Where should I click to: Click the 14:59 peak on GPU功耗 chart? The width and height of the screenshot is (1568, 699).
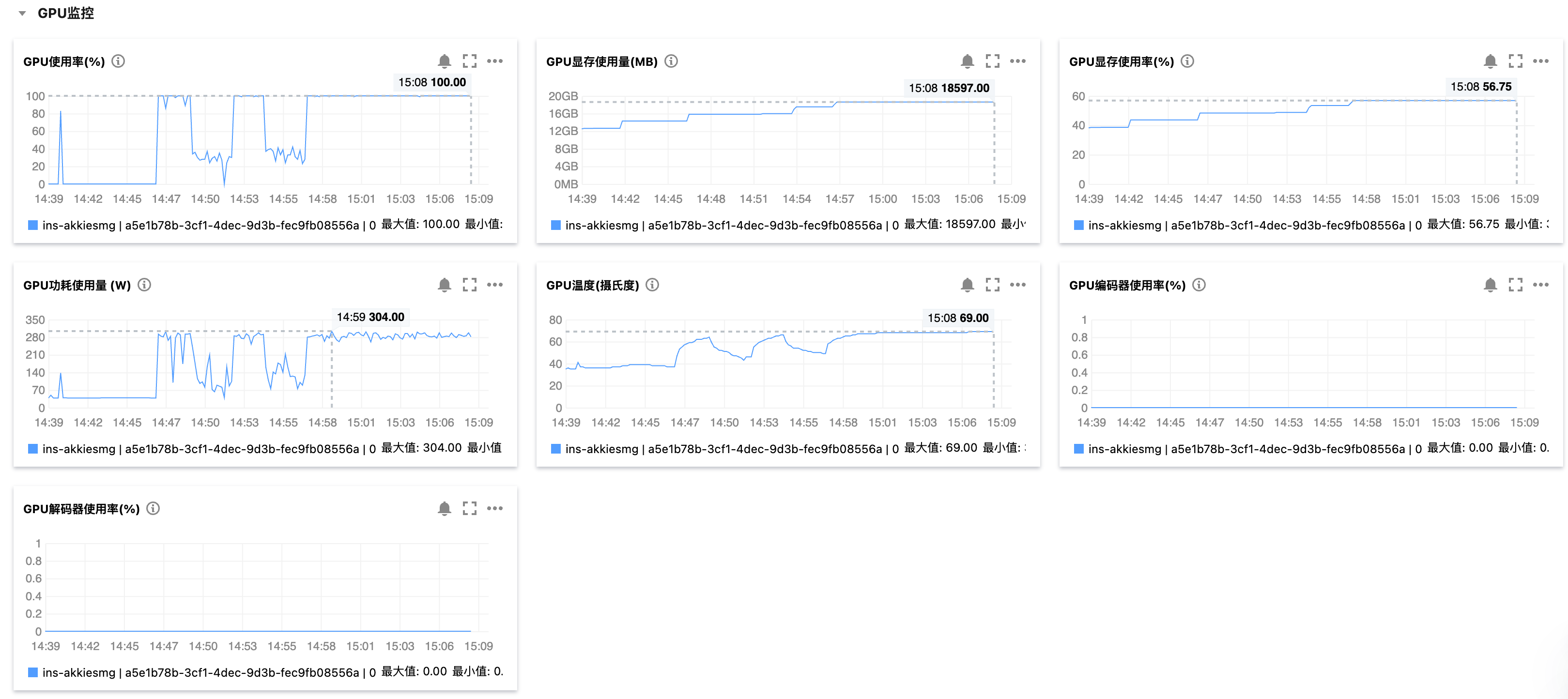tap(332, 331)
